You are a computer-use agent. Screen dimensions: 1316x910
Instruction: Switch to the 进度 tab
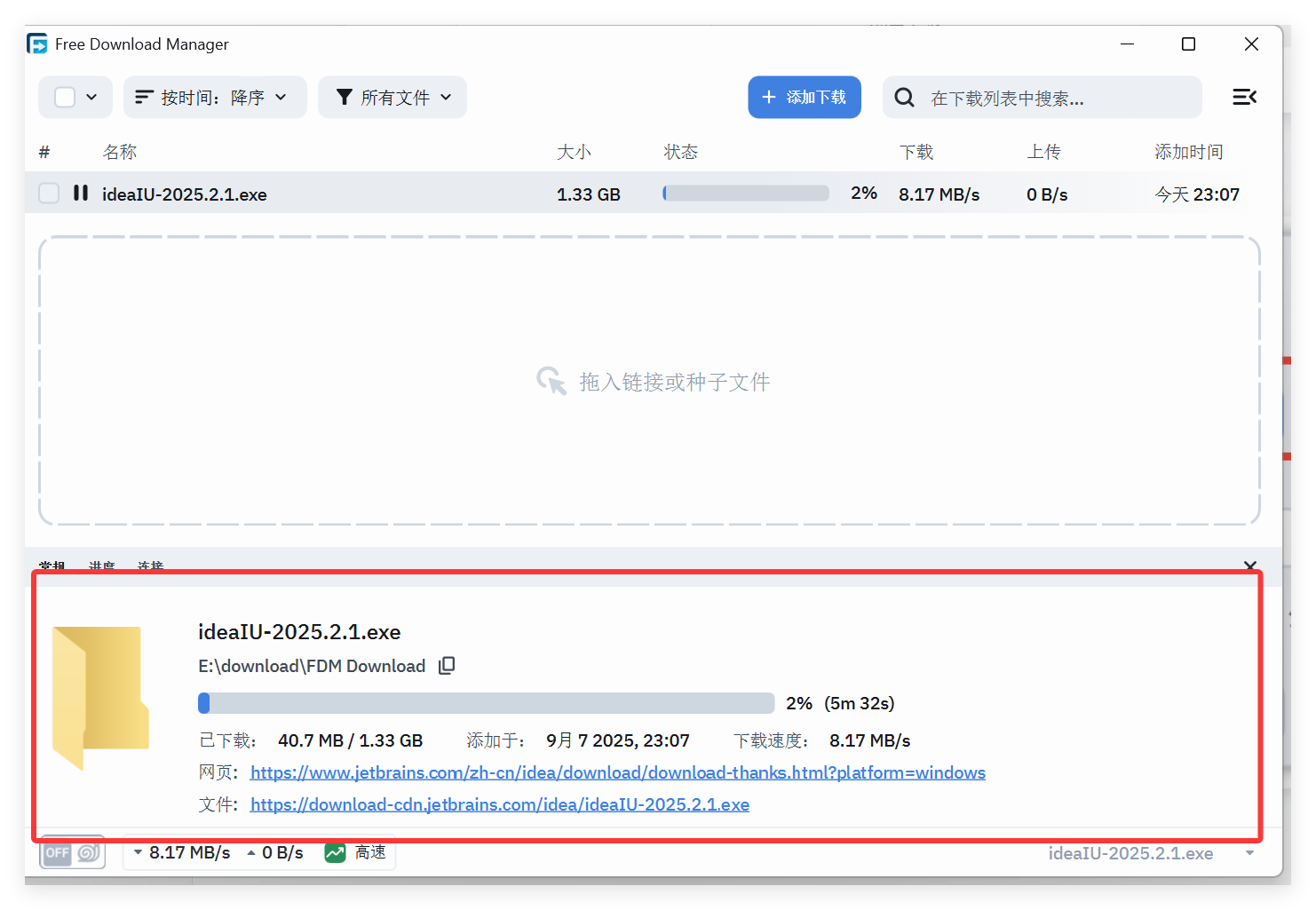[102, 566]
